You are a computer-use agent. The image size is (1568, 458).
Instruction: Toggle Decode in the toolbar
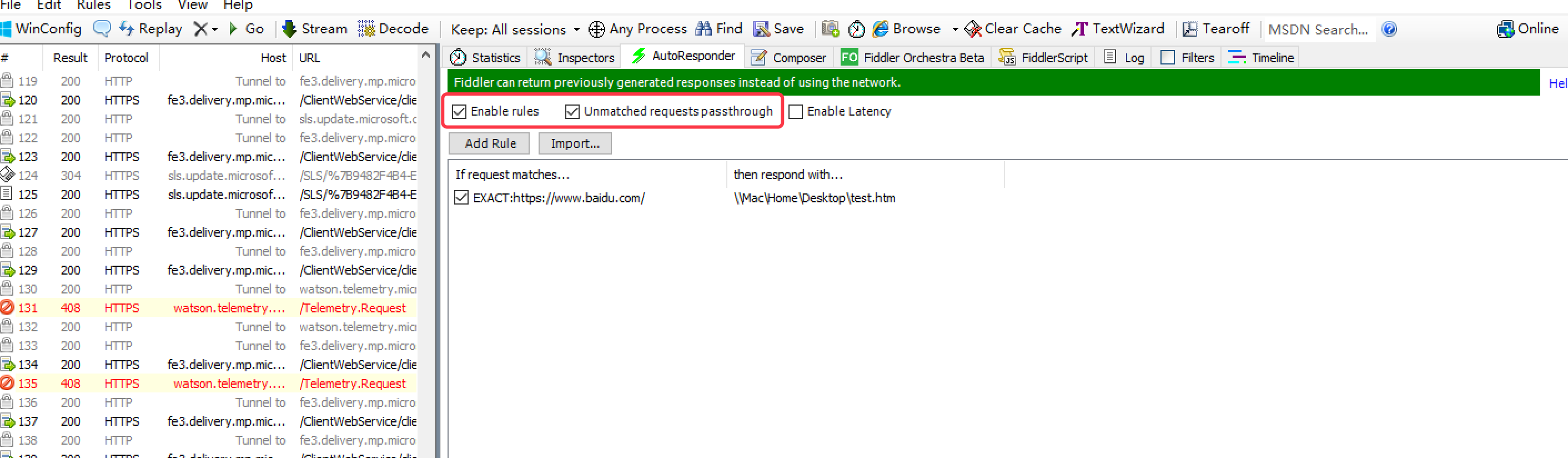click(x=393, y=29)
